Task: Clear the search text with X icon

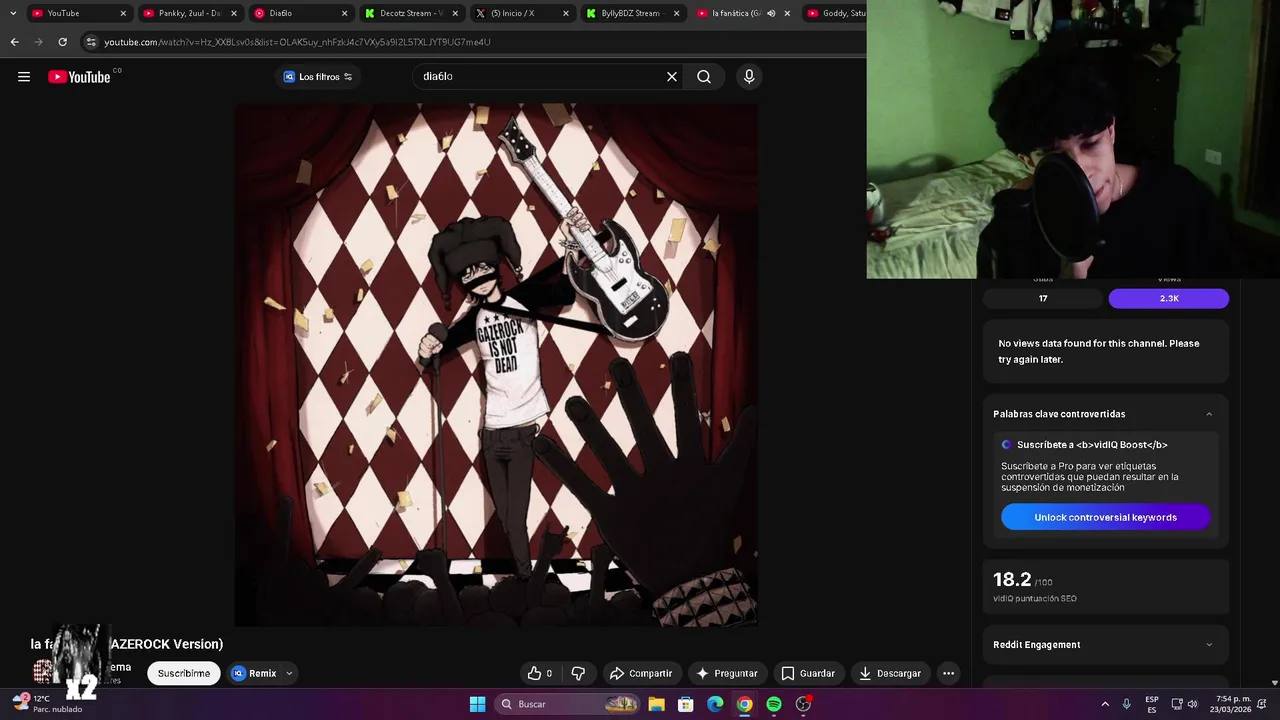Action: 672,77
